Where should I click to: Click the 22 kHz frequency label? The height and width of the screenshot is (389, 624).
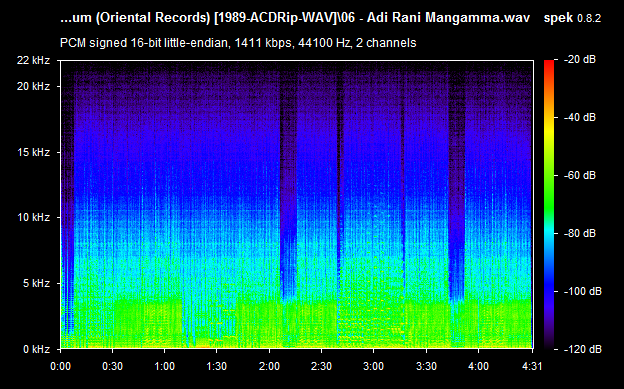(33, 60)
